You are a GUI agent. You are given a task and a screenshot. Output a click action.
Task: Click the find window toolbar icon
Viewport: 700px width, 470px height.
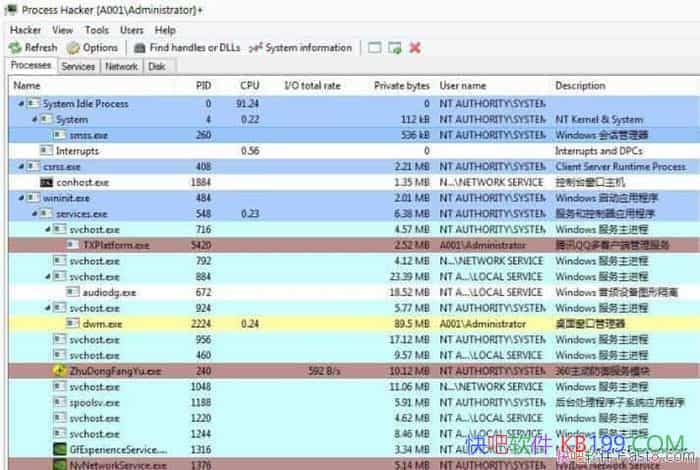[375, 48]
